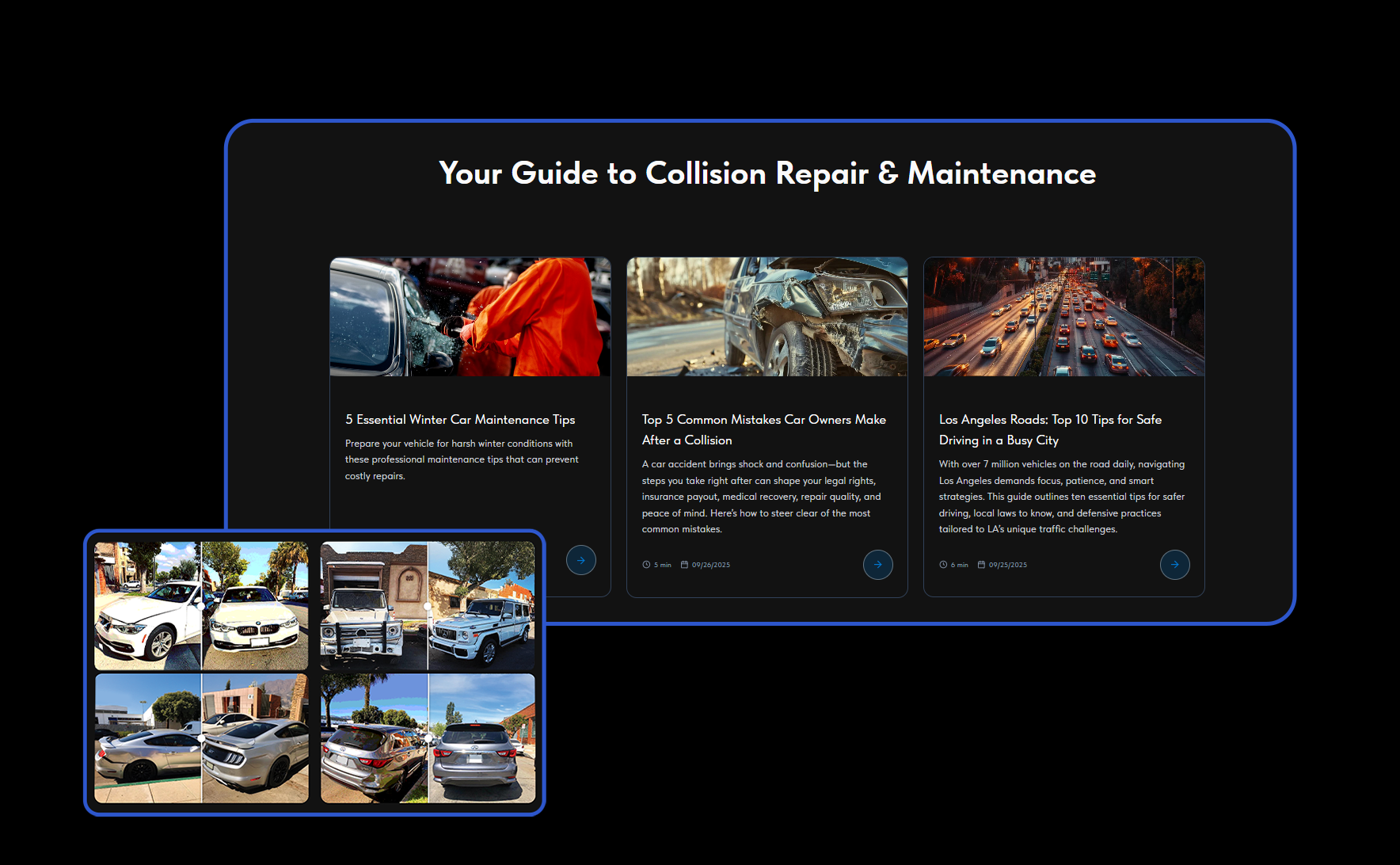Click the arrow button on collision mistakes card
The width and height of the screenshot is (1400, 865).
point(878,565)
